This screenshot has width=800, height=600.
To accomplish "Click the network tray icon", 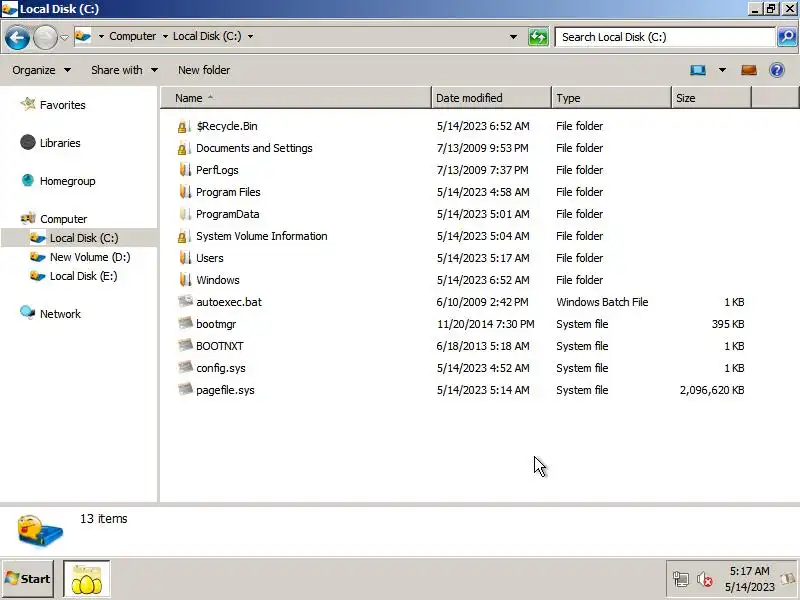I will tap(681, 579).
